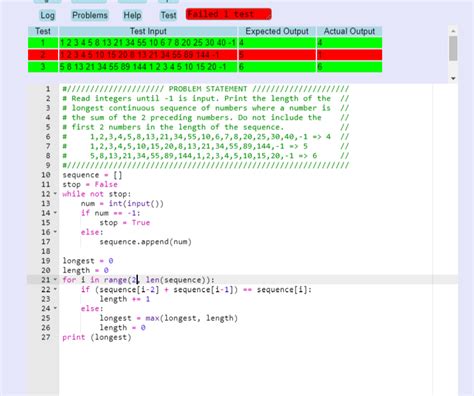Screen dimensions: 474x396
Task: Click line number 18 in gutter
Action: [46, 251]
